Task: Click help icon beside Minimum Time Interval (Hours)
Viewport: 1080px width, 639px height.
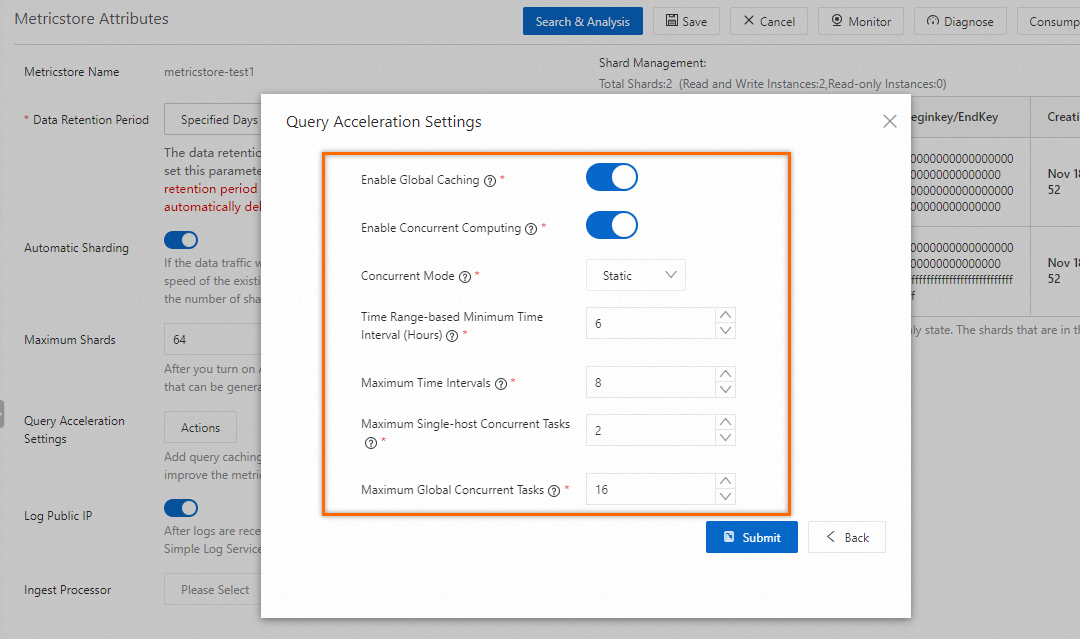Action: pyautogui.click(x=452, y=336)
